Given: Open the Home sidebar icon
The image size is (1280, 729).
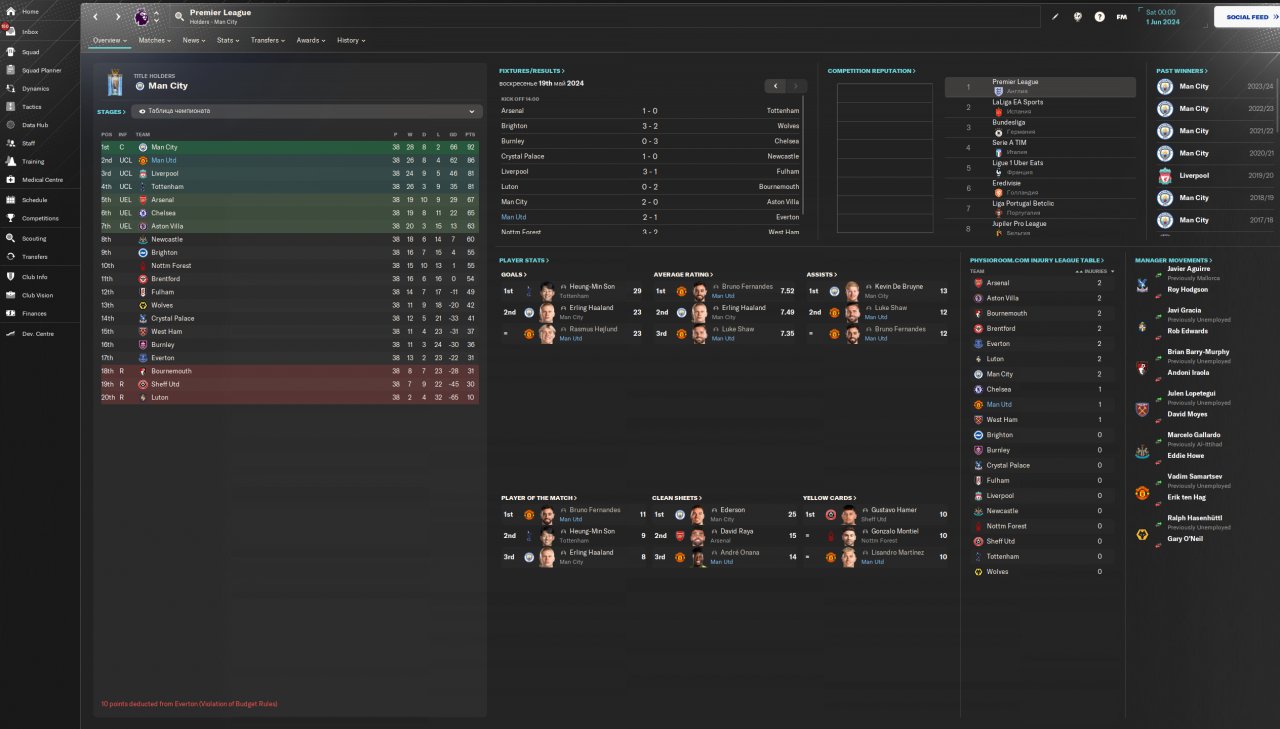Looking at the screenshot, I should click(10, 11).
